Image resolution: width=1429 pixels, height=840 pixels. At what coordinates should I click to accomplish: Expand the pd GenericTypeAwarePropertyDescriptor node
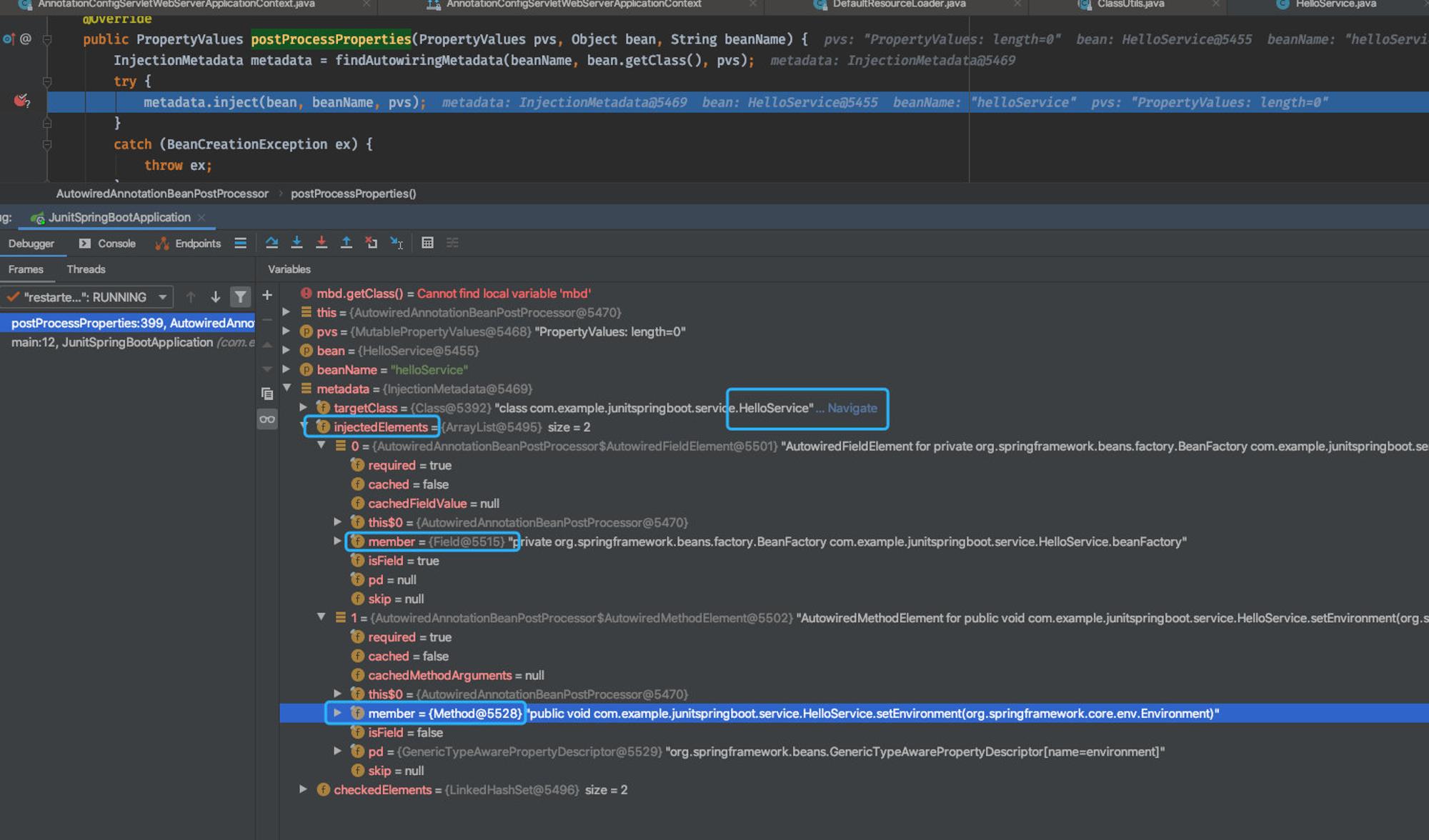[337, 751]
